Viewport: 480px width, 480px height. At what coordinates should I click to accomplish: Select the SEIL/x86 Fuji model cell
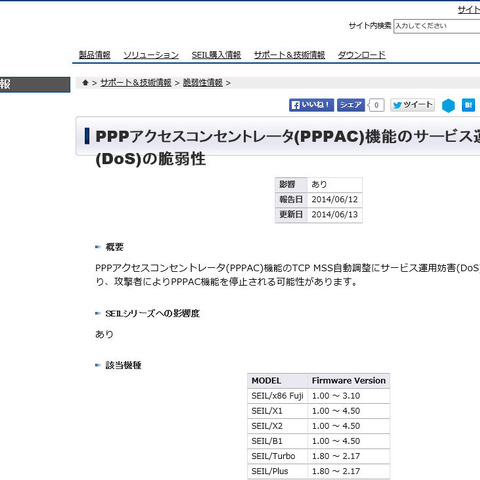[x=277, y=396]
